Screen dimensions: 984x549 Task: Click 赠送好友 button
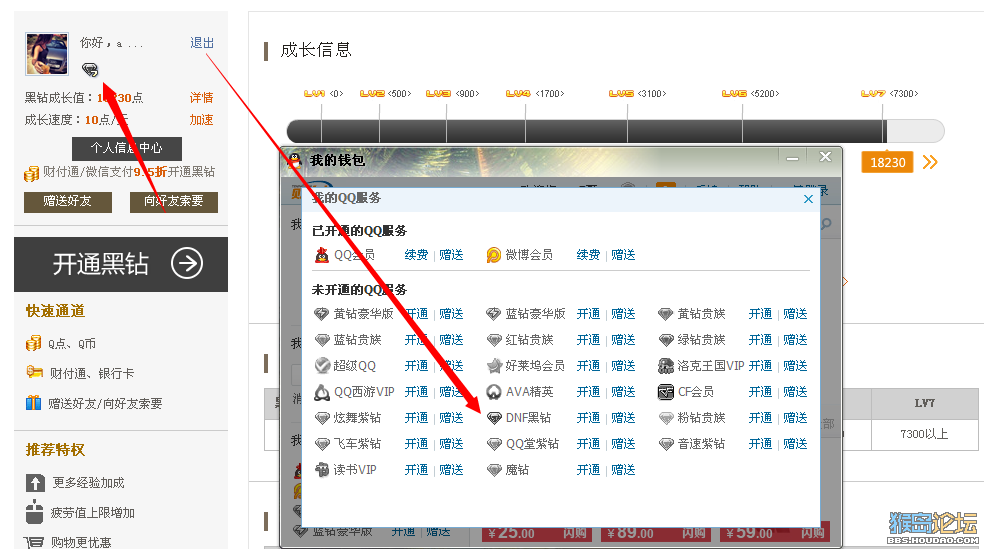[x=68, y=201]
